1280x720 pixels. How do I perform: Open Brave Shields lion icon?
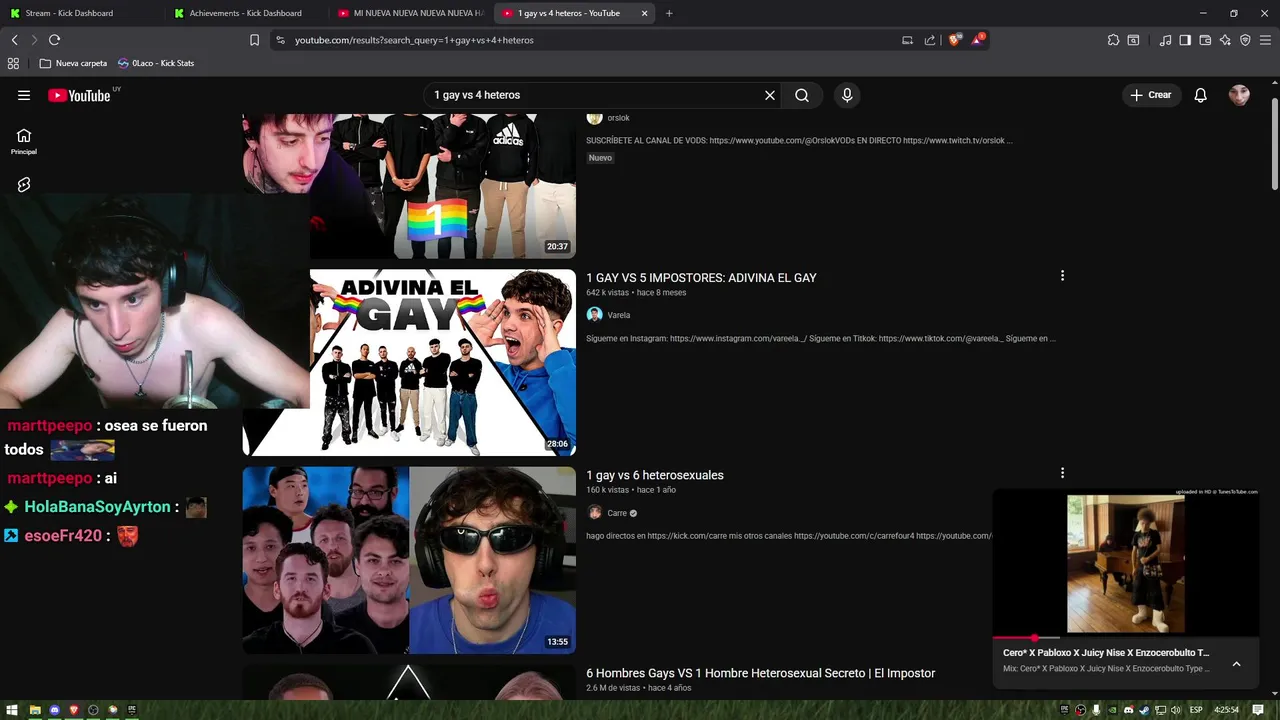point(954,40)
